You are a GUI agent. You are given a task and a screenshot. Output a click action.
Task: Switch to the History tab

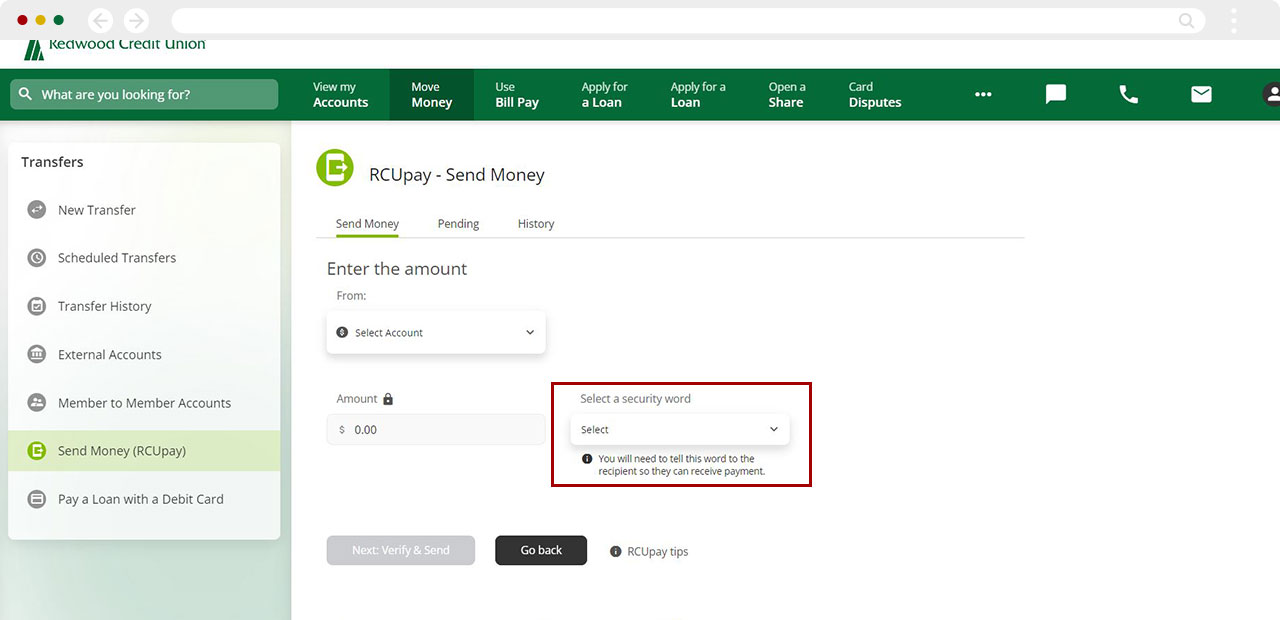pyautogui.click(x=536, y=224)
